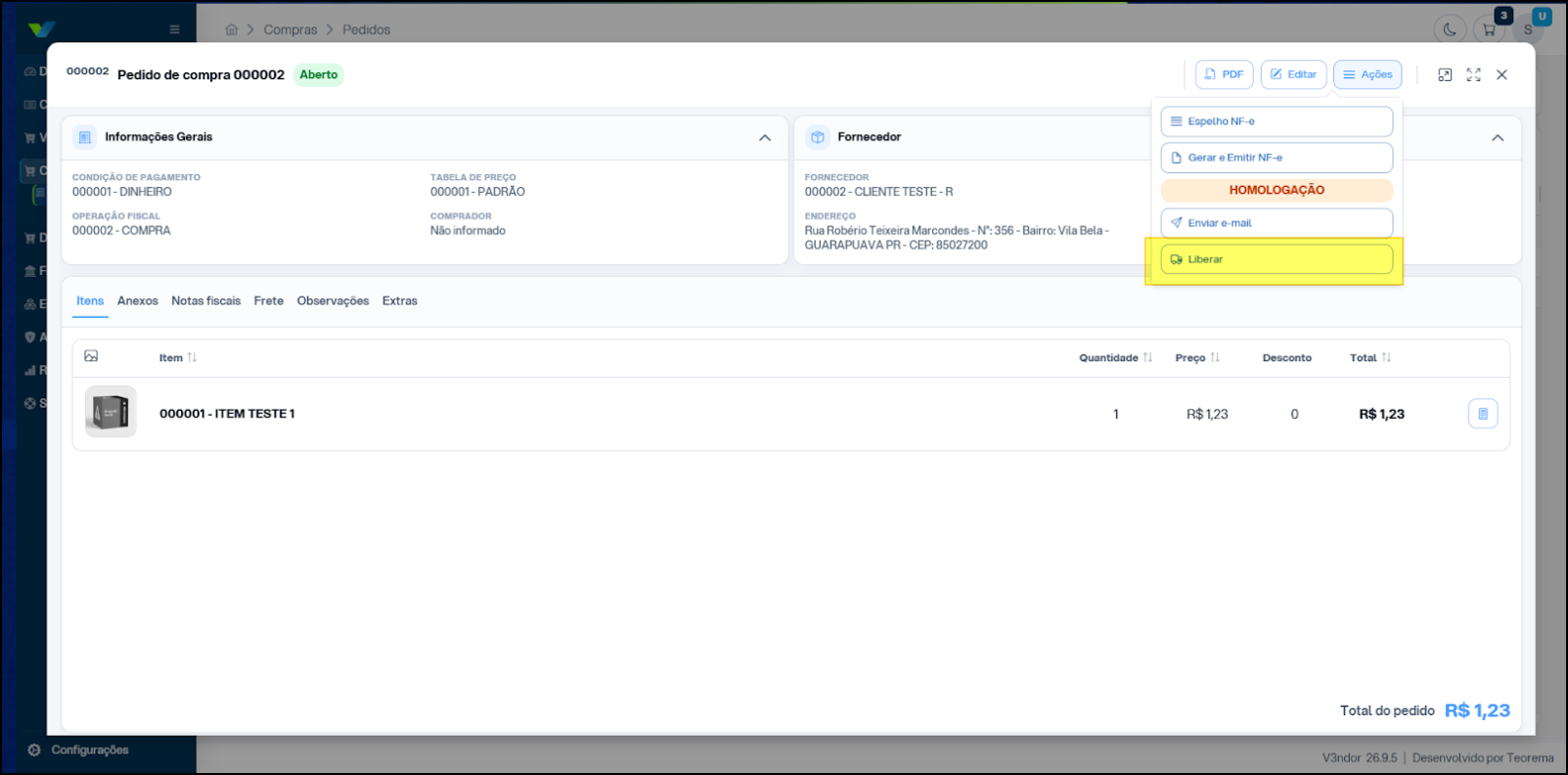Toggle dark mode moon icon
Screen dimensions: 1568x775
click(x=1450, y=29)
